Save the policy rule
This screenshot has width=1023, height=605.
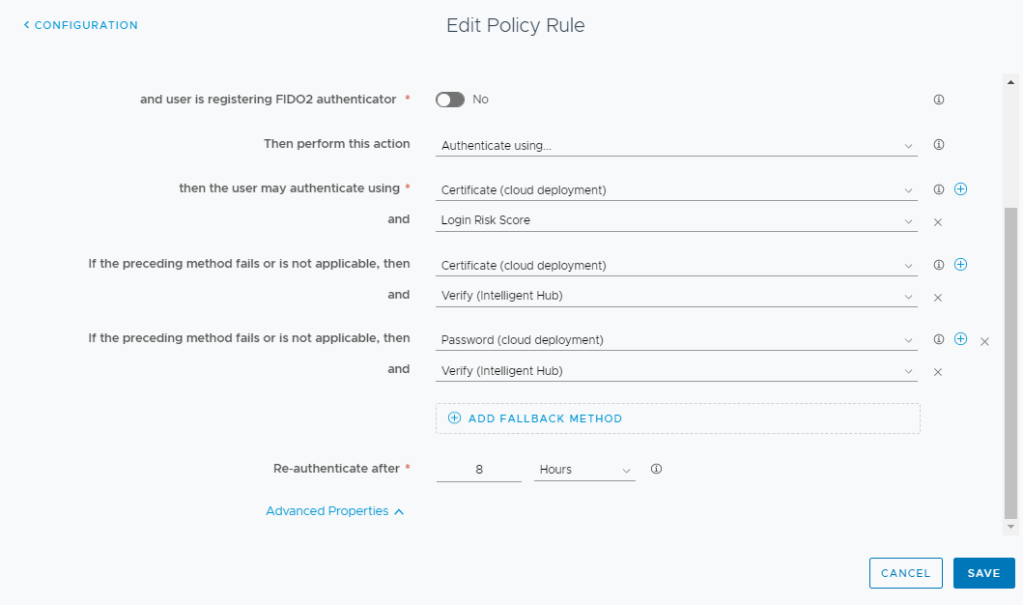(983, 573)
